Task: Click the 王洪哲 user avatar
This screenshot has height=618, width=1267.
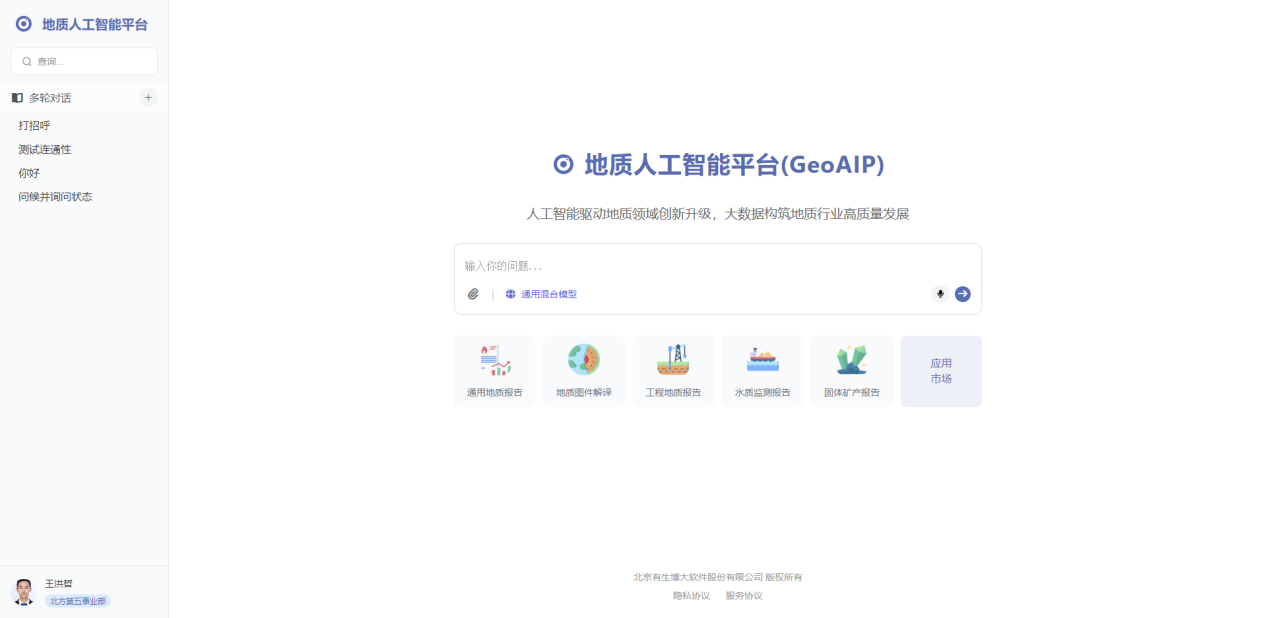Action: click(x=23, y=592)
